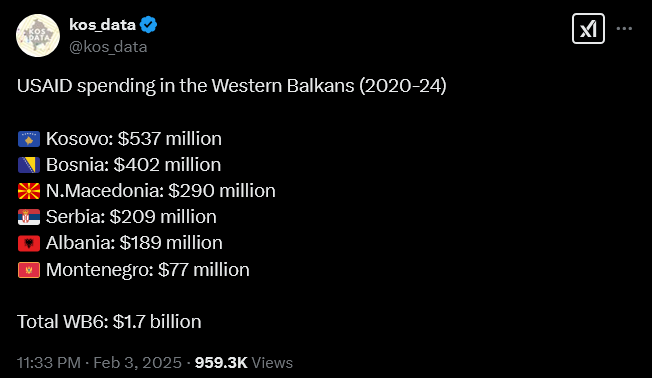Click the Serbia flag emoji
The image size is (652, 378).
click(x=29, y=217)
